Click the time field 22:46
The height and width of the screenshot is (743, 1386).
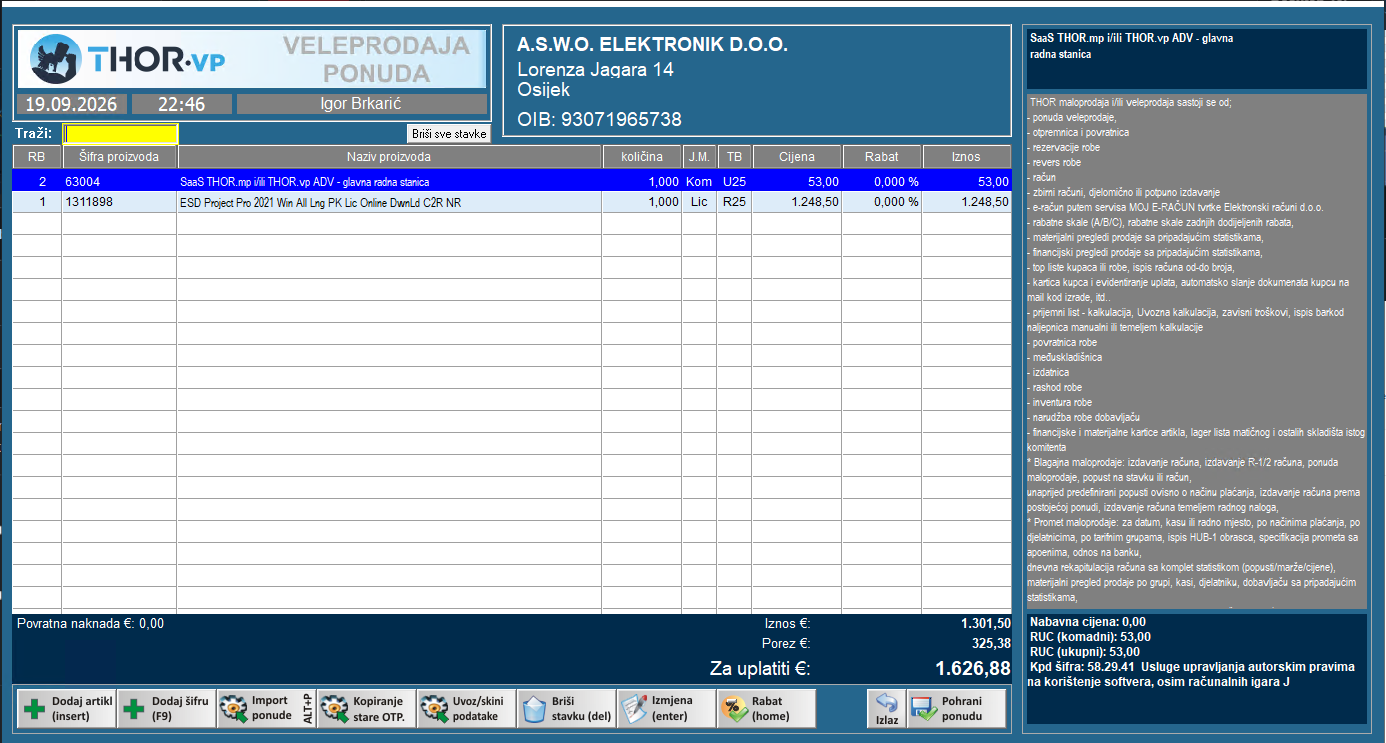(x=181, y=104)
